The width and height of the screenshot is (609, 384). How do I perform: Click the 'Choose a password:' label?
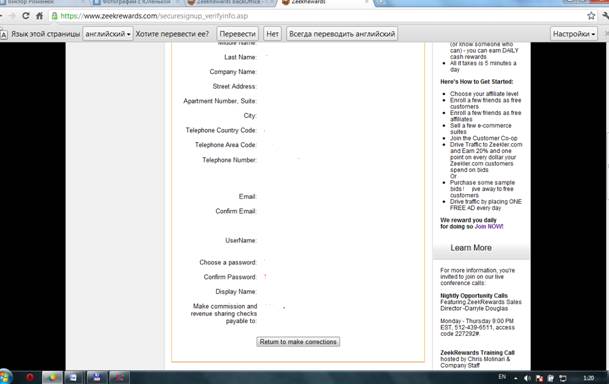228,262
